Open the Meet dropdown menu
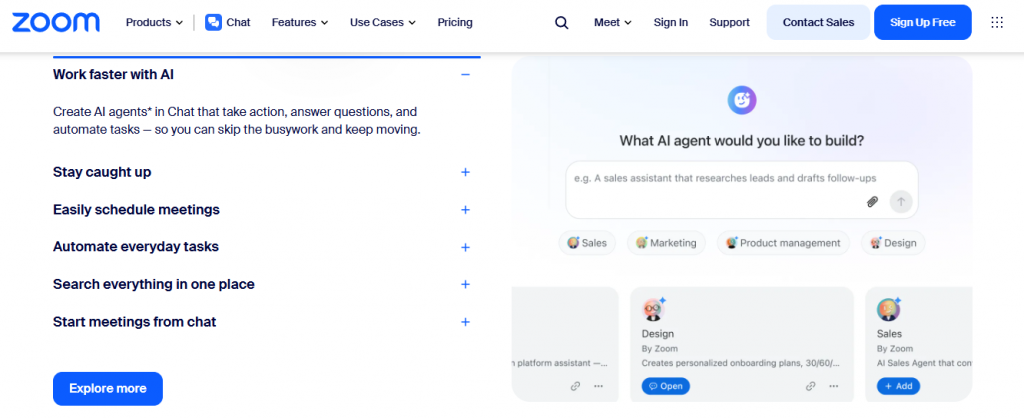 tap(613, 22)
